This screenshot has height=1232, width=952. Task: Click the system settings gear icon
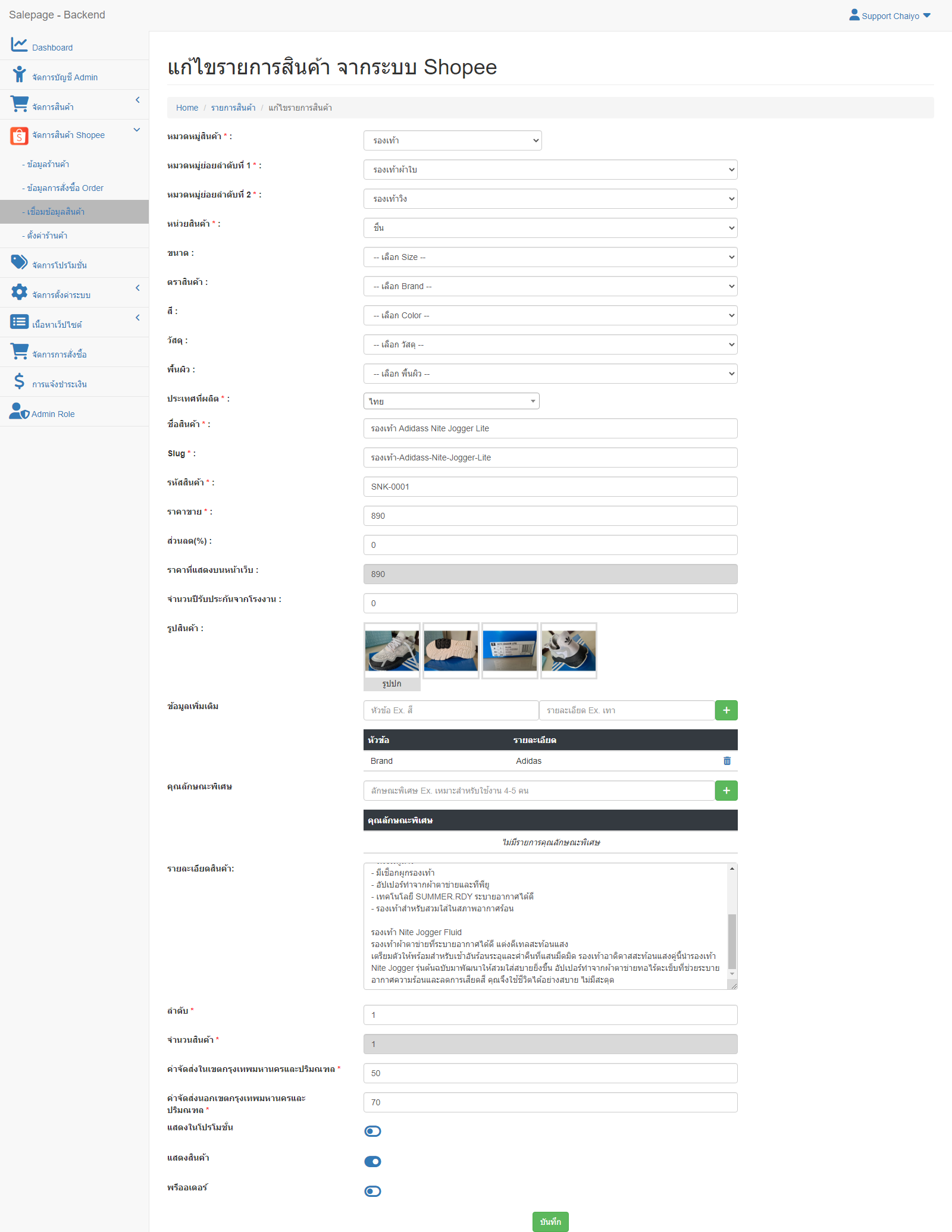(x=19, y=292)
